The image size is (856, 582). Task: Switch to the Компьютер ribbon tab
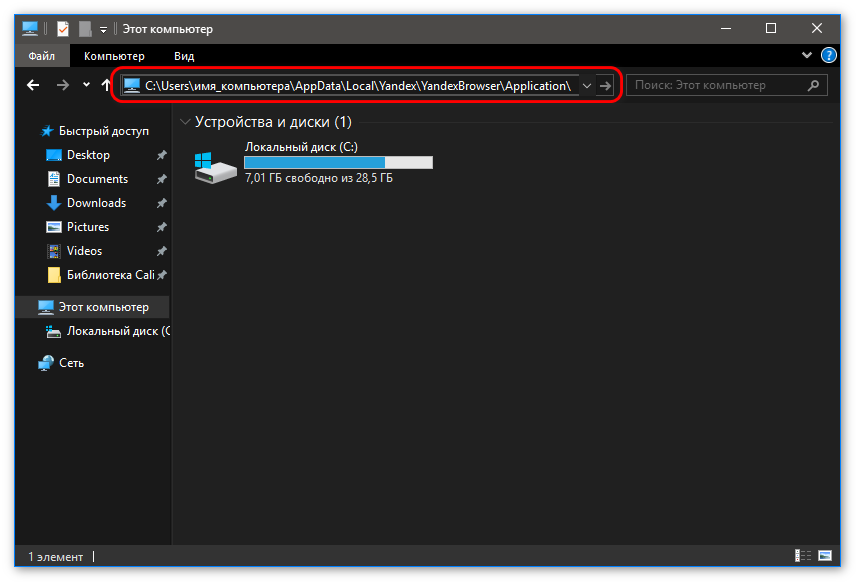114,56
